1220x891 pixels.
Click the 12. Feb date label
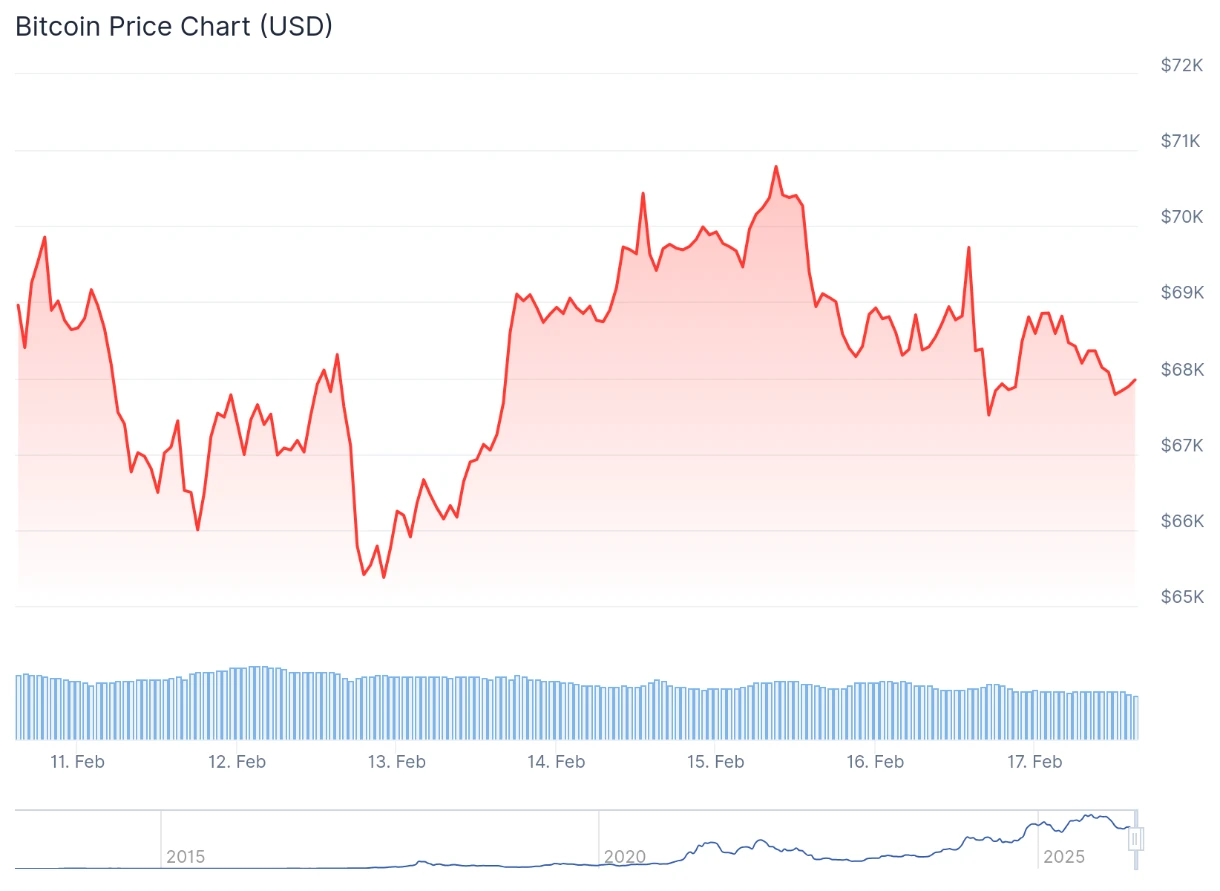click(x=237, y=762)
